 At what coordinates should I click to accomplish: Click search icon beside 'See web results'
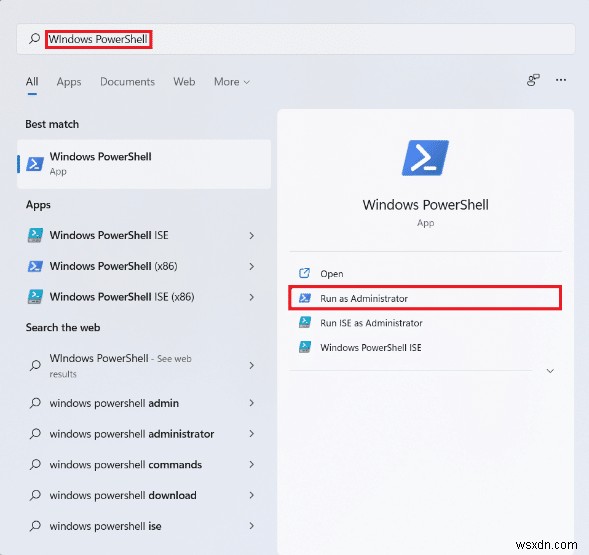click(x=35, y=365)
